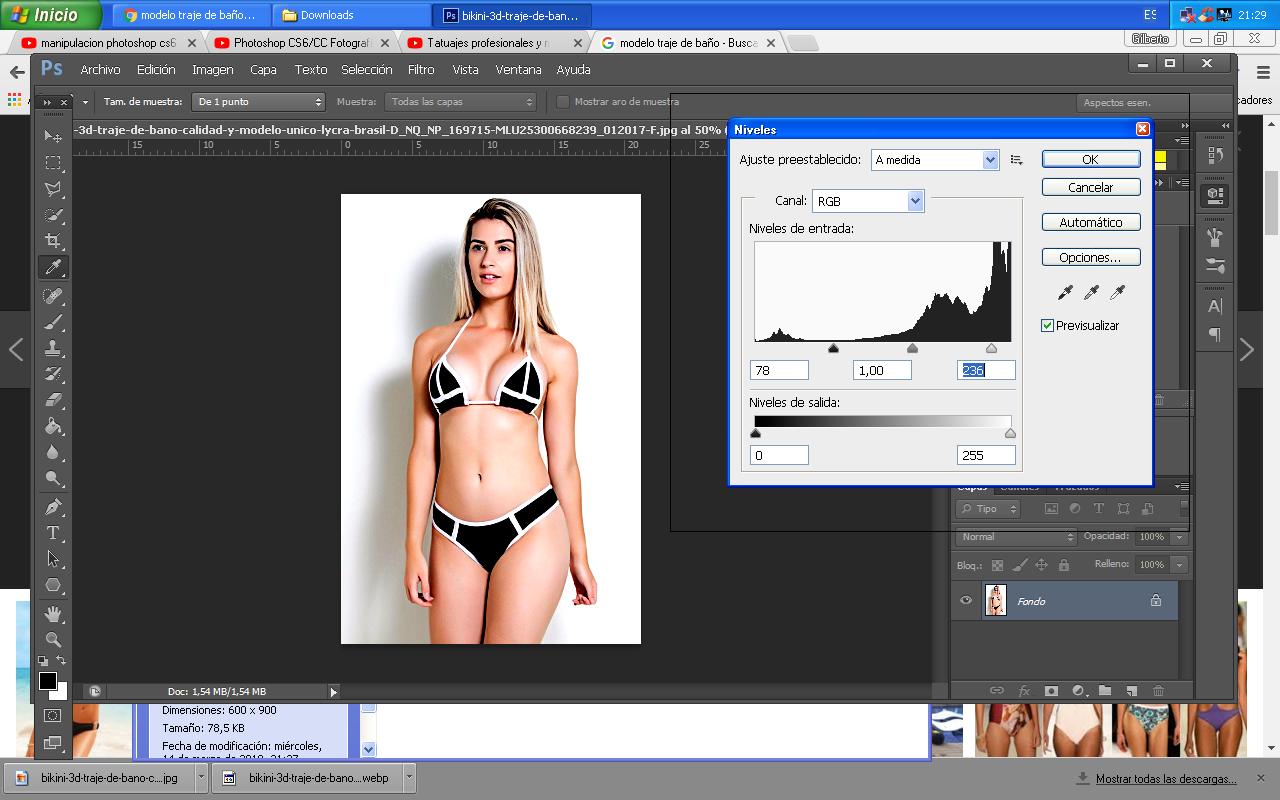Select the Hand tool
Viewport: 1280px width, 800px height.
click(x=53, y=613)
